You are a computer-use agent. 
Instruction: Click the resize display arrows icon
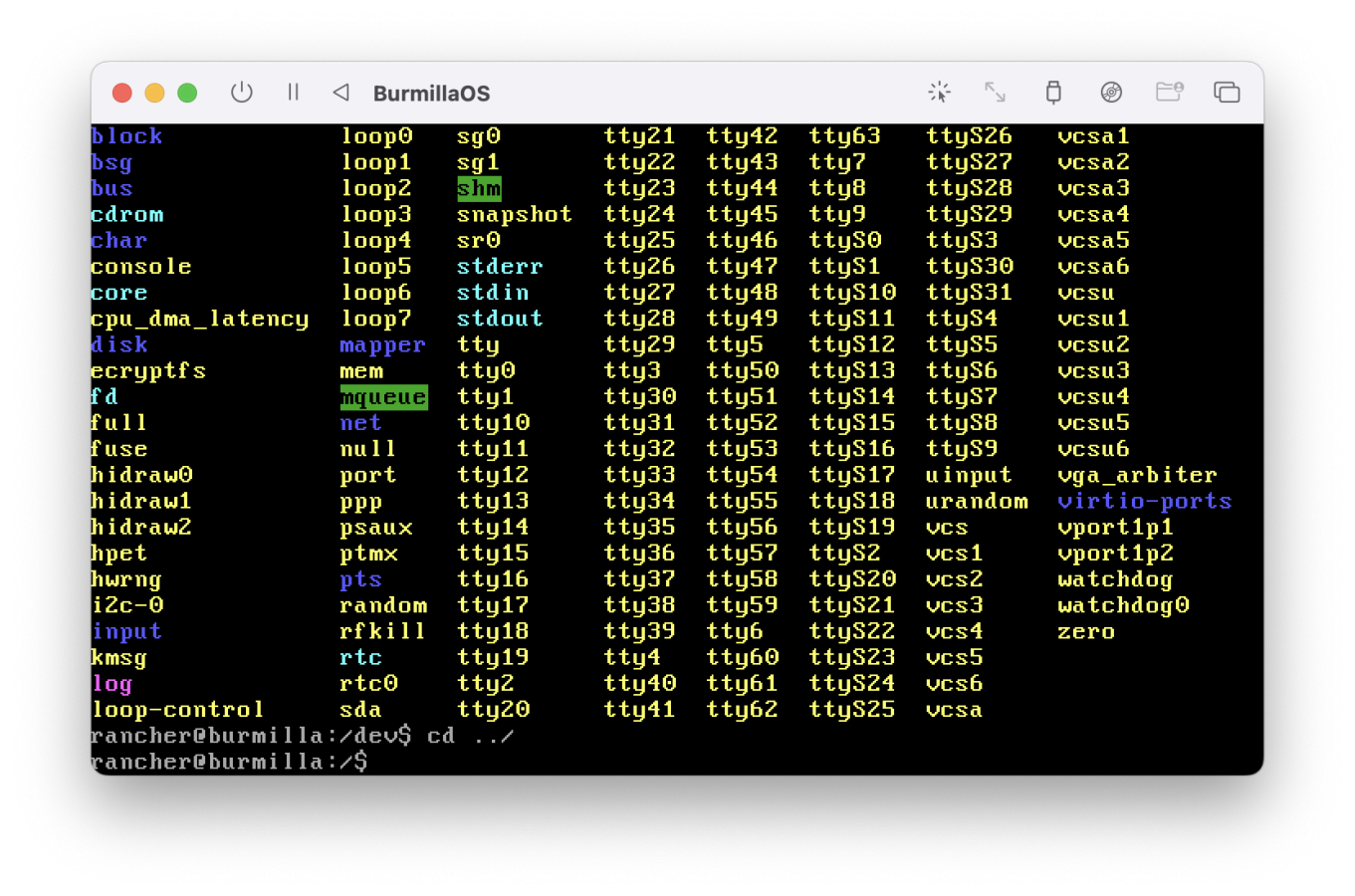tap(995, 93)
